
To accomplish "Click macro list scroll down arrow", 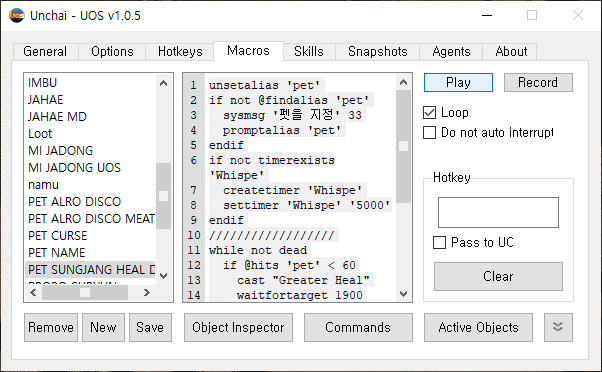I will 164,276.
